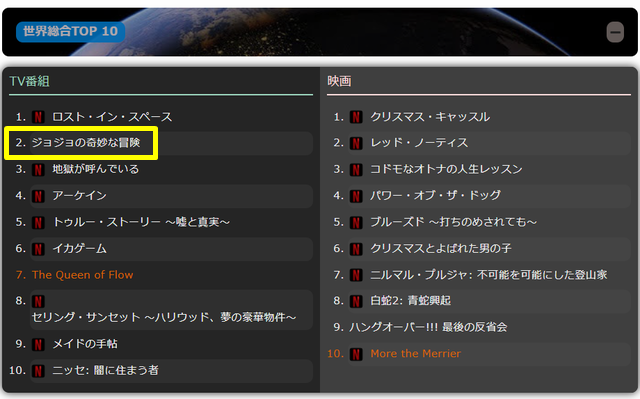Click the Netflix icon beside 白蛇2: 青蛇興起
Viewport: 640px width, 399px height.
point(356,301)
